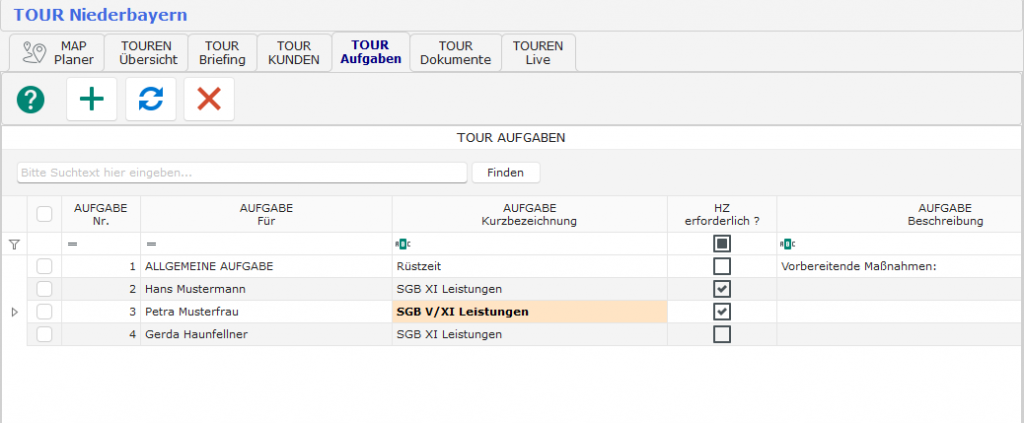Click the funnel filter icon in the filter row
The width and height of the screenshot is (1024, 423).
[14, 244]
